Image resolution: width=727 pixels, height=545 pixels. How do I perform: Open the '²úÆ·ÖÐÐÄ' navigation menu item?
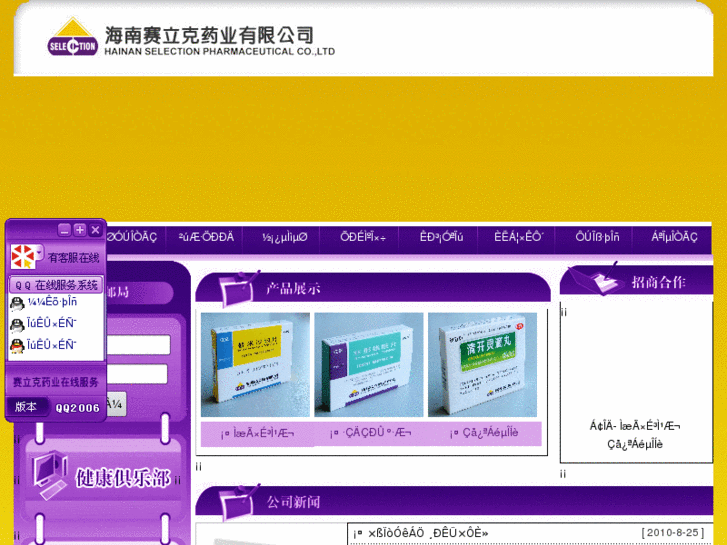point(206,237)
